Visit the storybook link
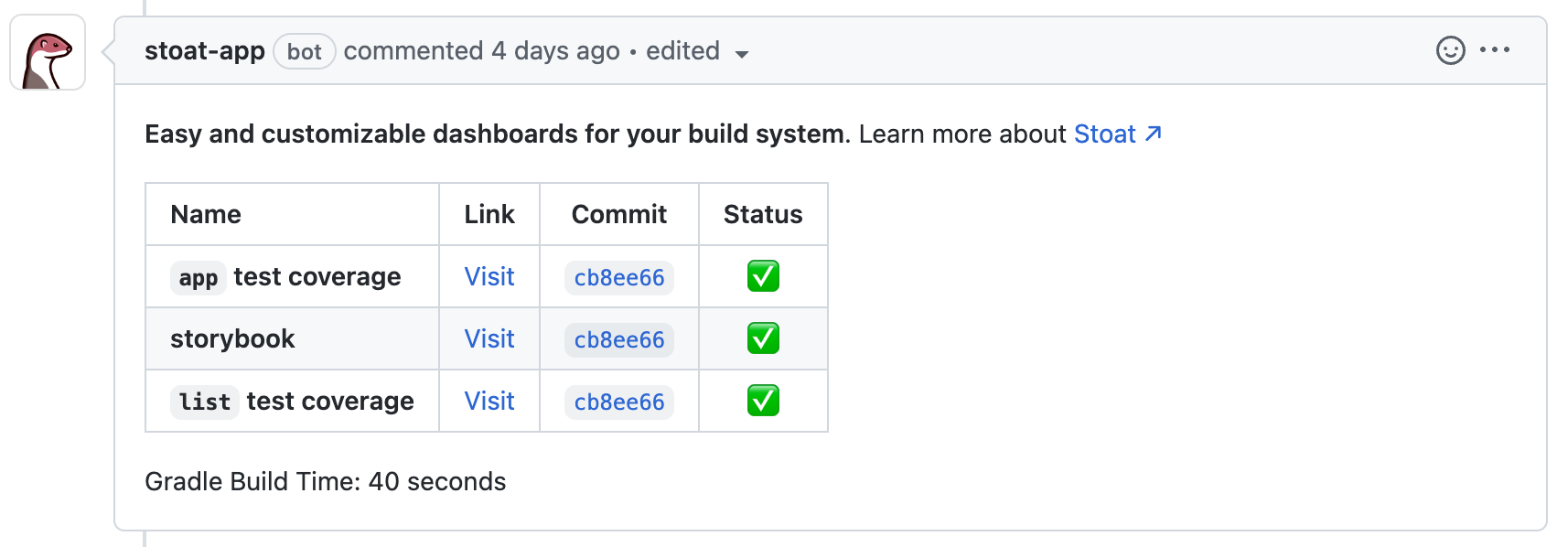 tap(489, 338)
